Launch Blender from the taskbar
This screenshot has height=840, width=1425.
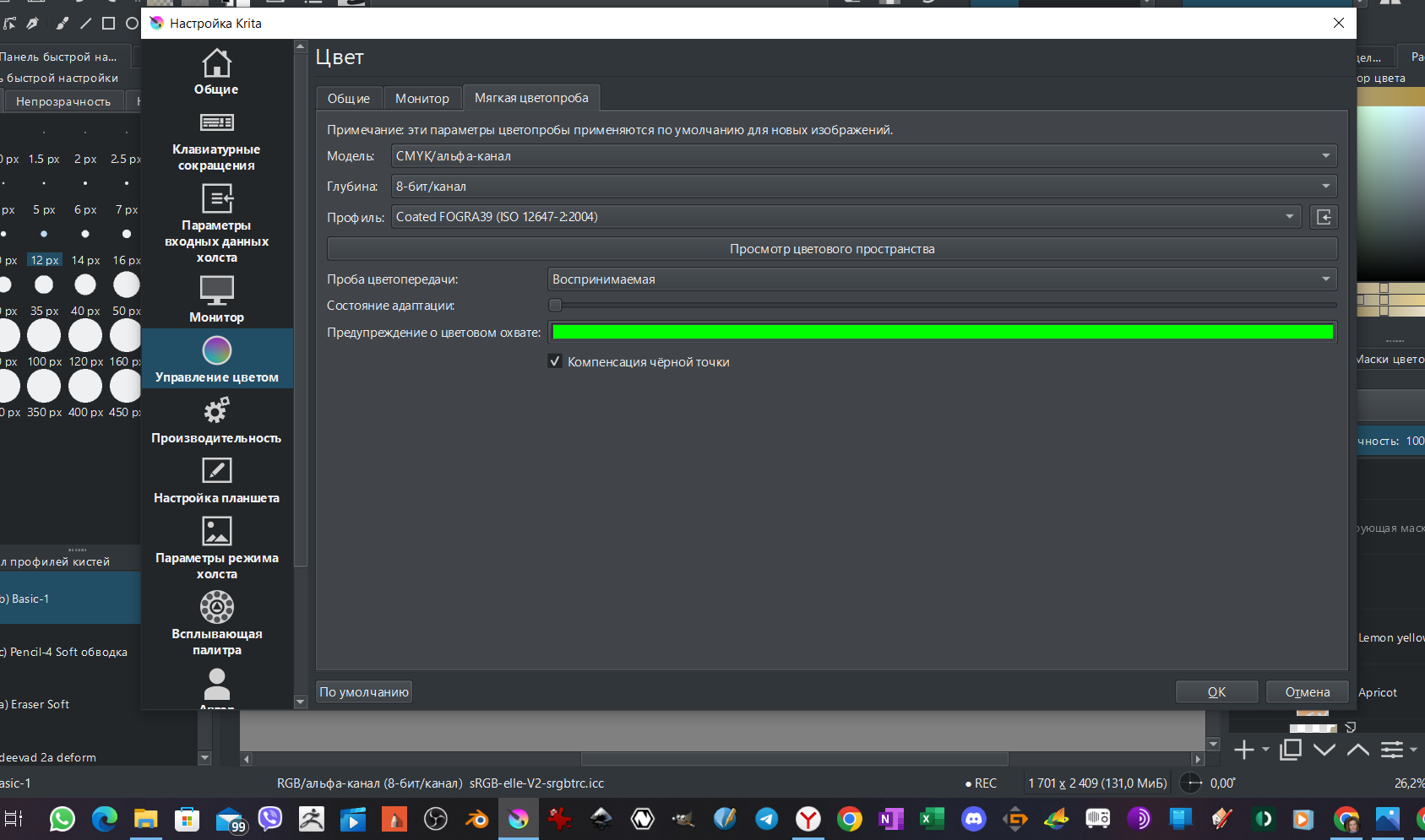(x=476, y=819)
